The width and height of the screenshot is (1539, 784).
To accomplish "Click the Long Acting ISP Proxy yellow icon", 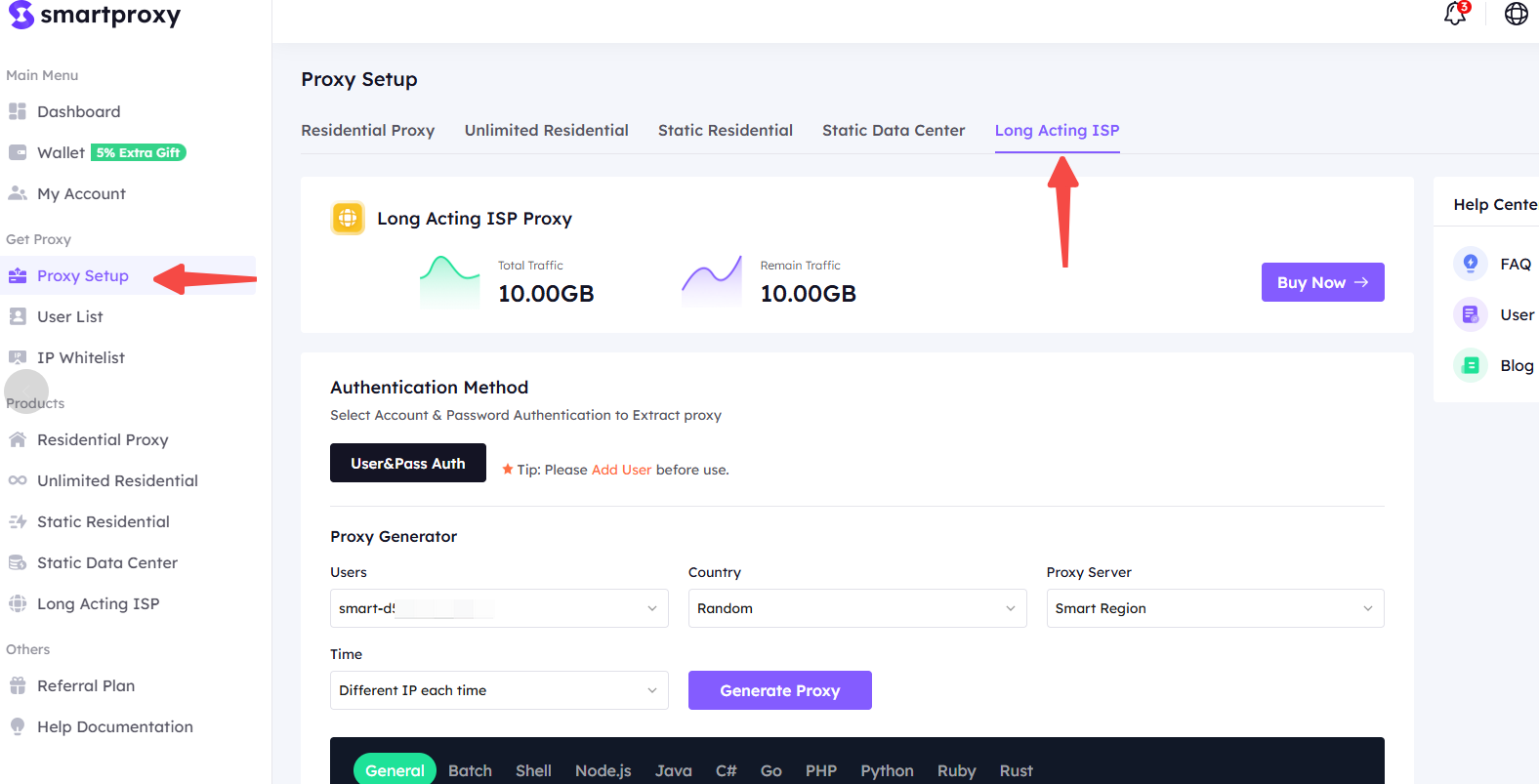I will click(348, 219).
